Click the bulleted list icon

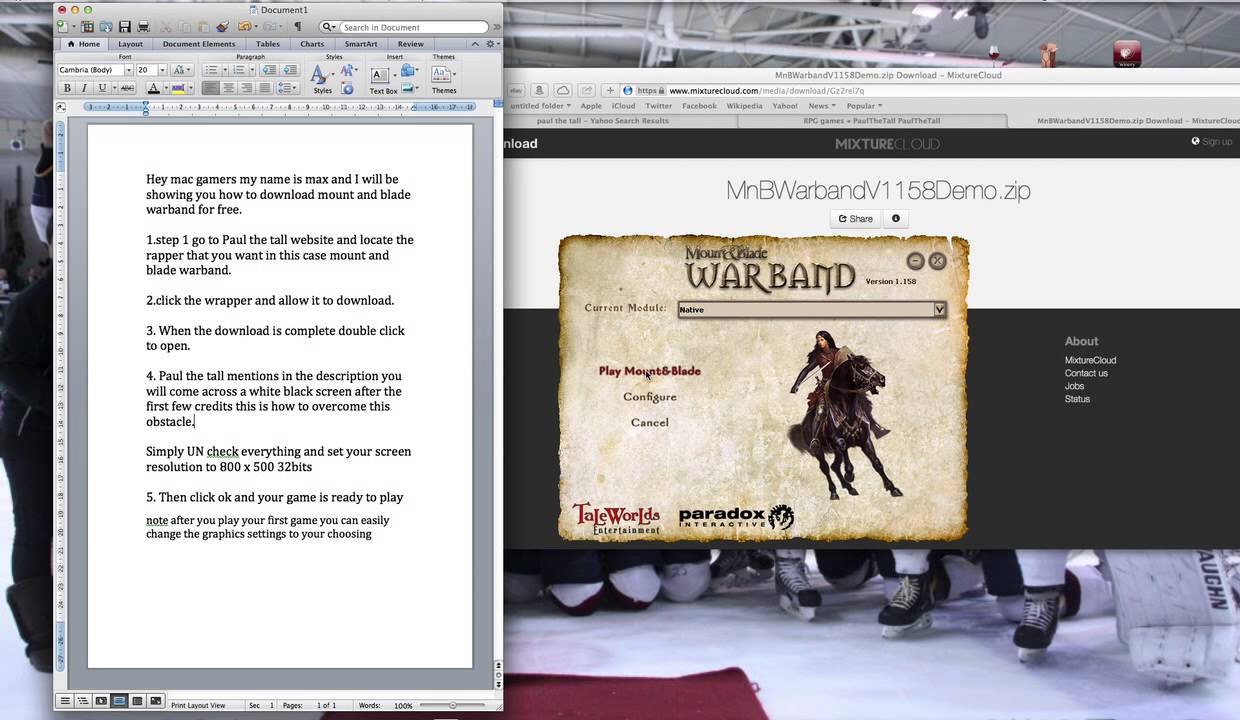211,70
